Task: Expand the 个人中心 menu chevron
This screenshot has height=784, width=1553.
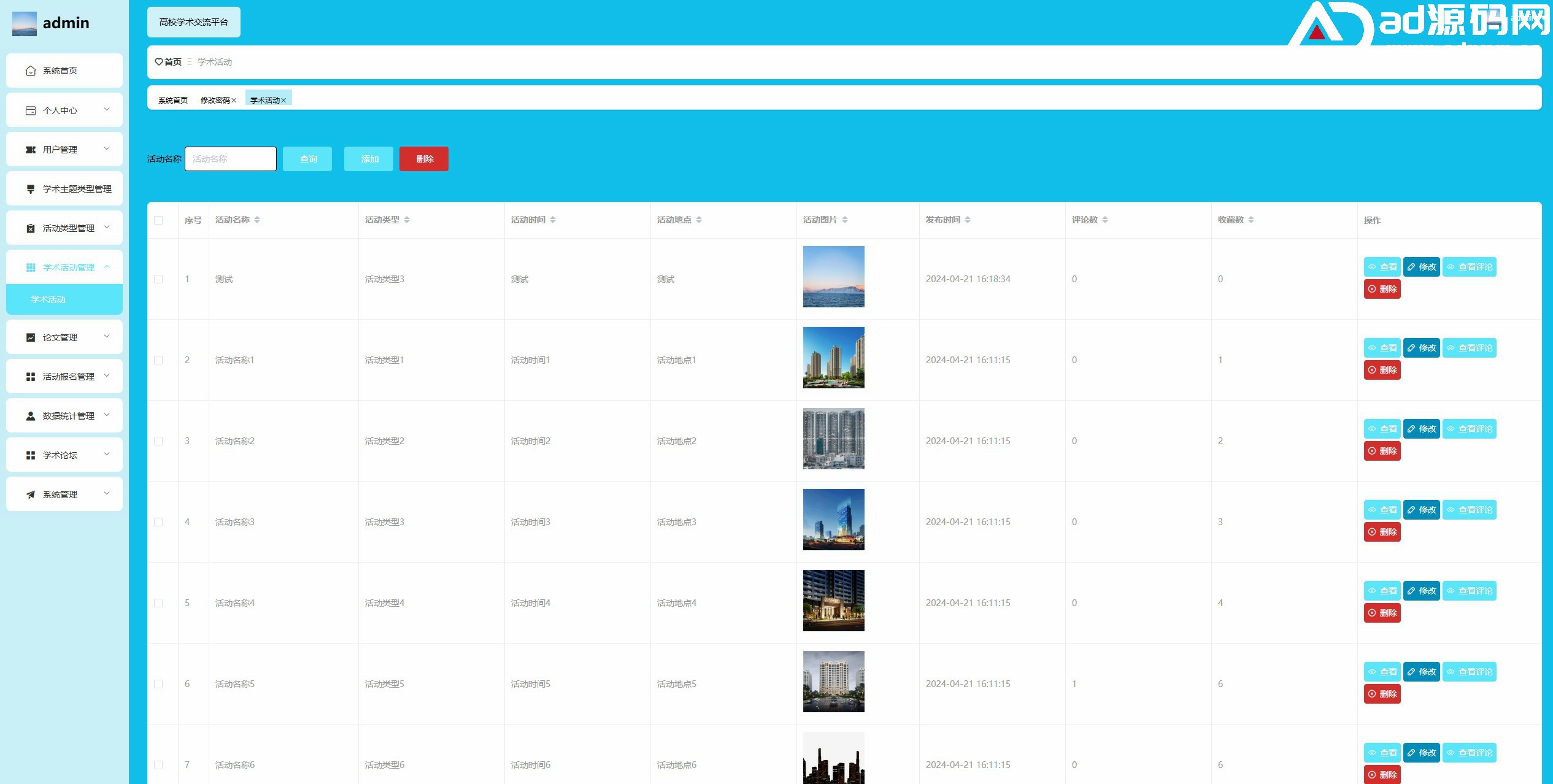Action: click(107, 110)
